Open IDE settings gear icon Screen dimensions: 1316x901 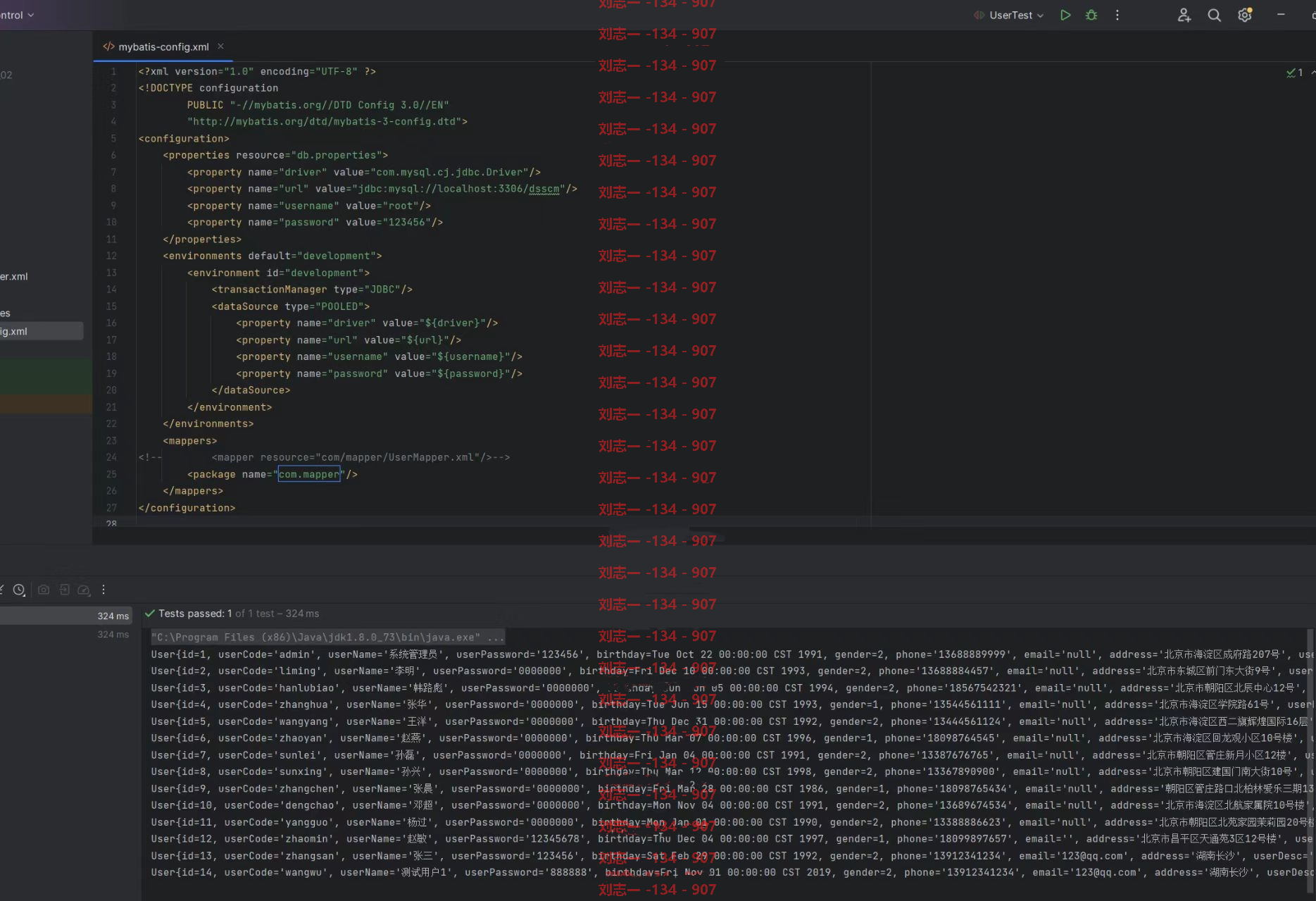pyautogui.click(x=1245, y=15)
